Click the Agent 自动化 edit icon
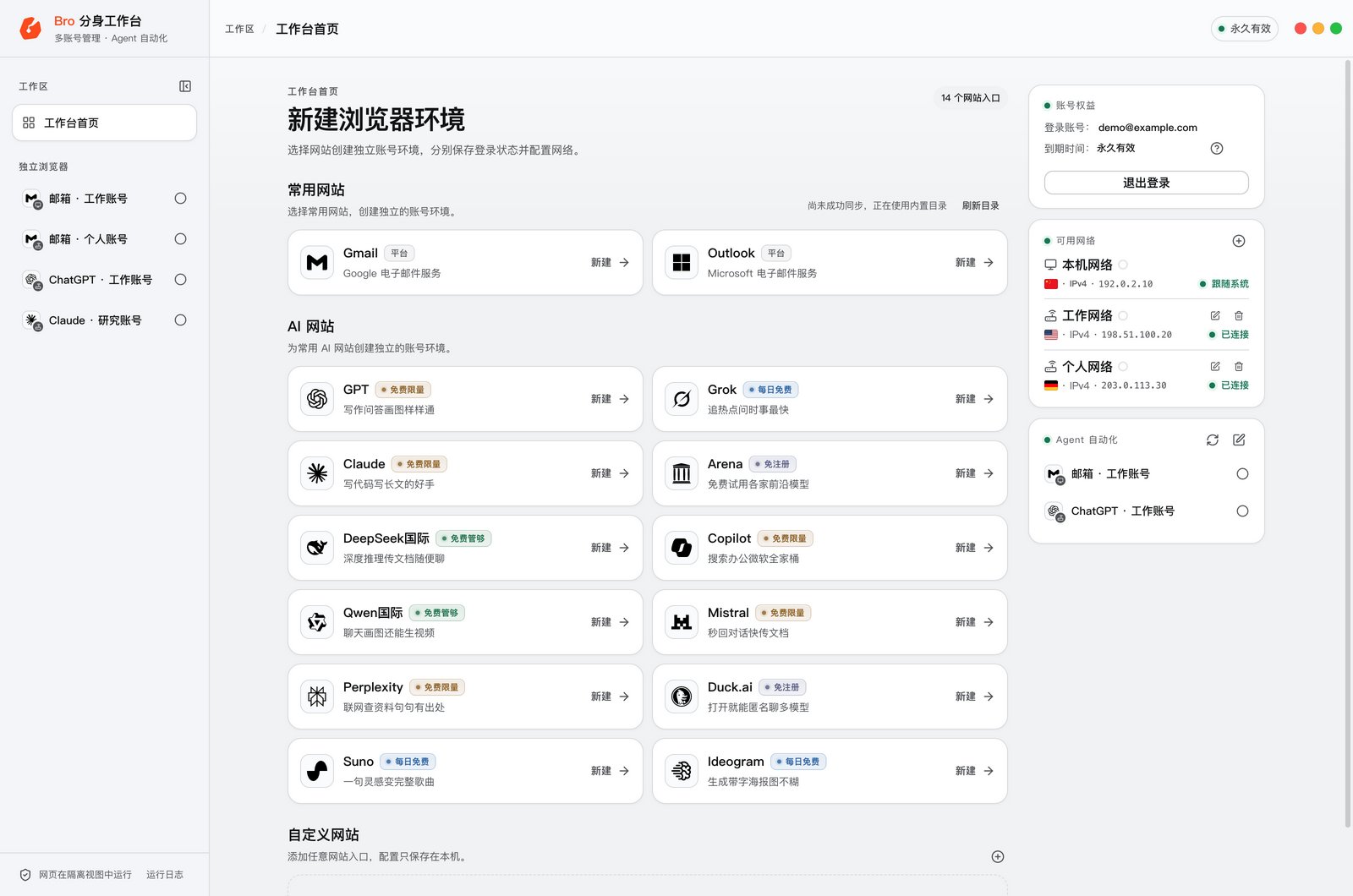Viewport: 1353px width, 896px height. click(x=1239, y=440)
